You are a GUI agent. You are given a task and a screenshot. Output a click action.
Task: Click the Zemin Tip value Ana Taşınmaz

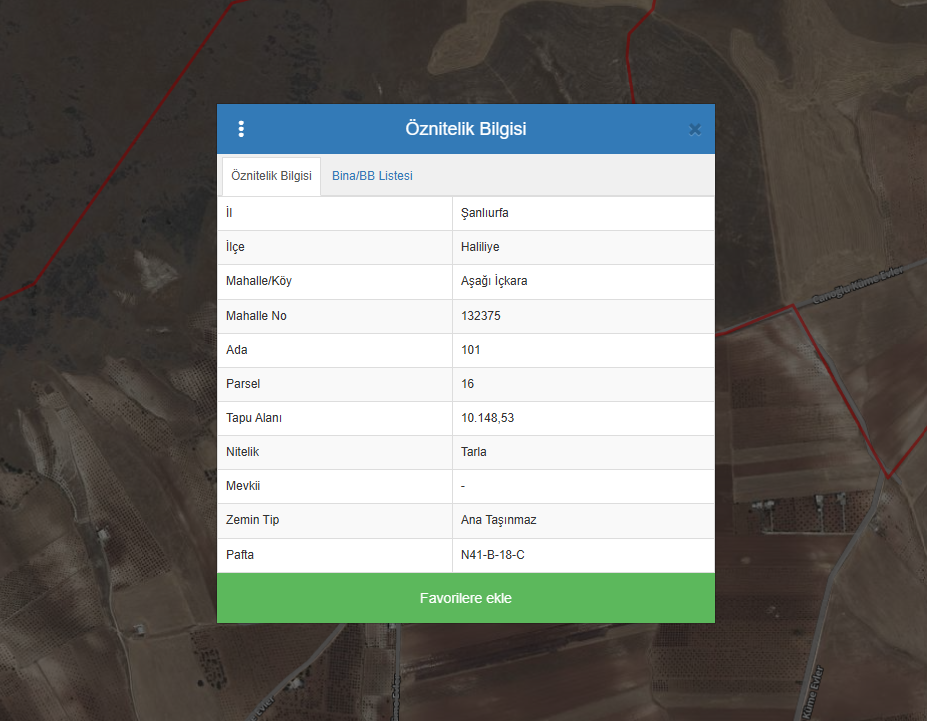point(499,520)
